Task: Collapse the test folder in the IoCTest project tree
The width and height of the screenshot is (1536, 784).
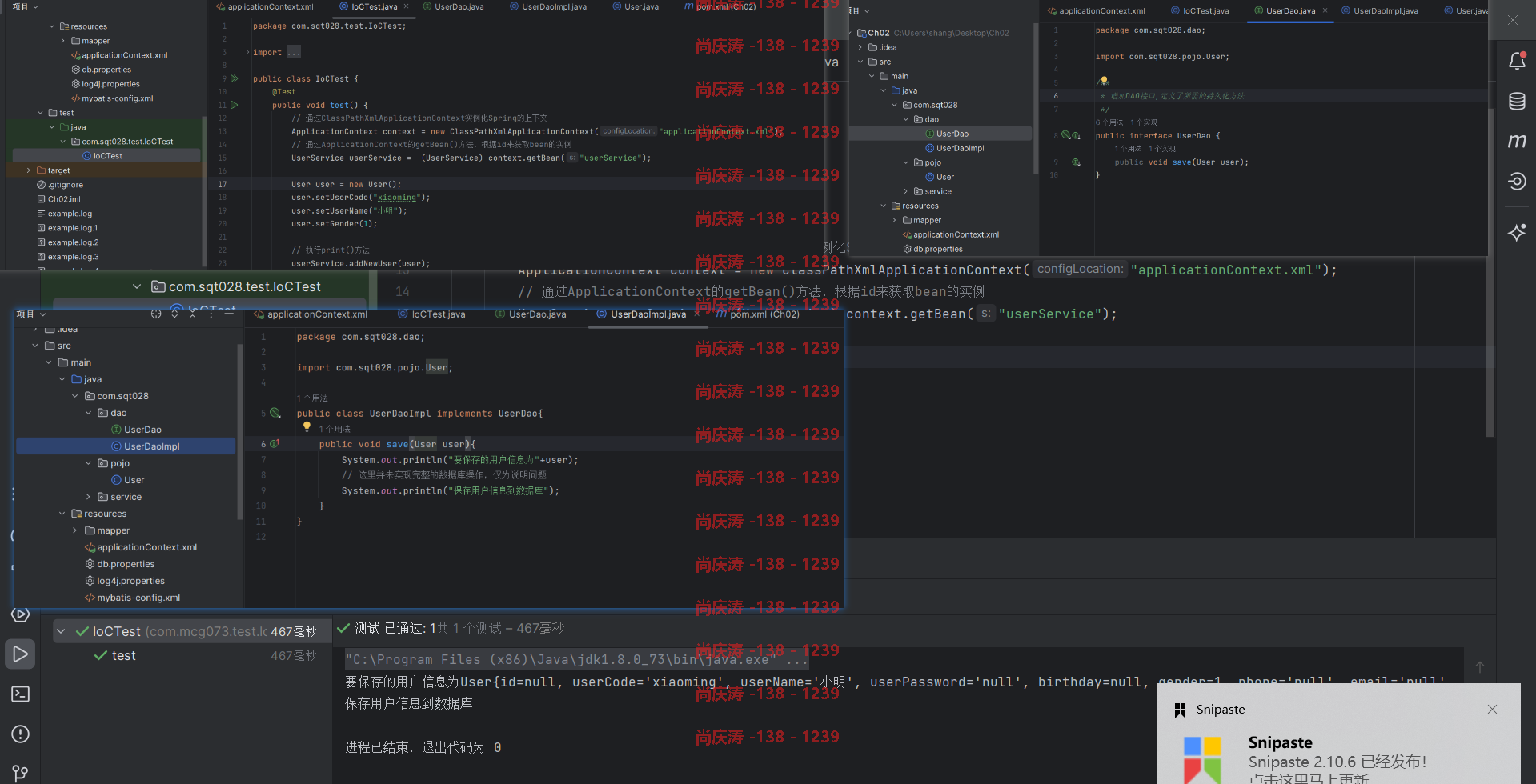Action: coord(41,113)
